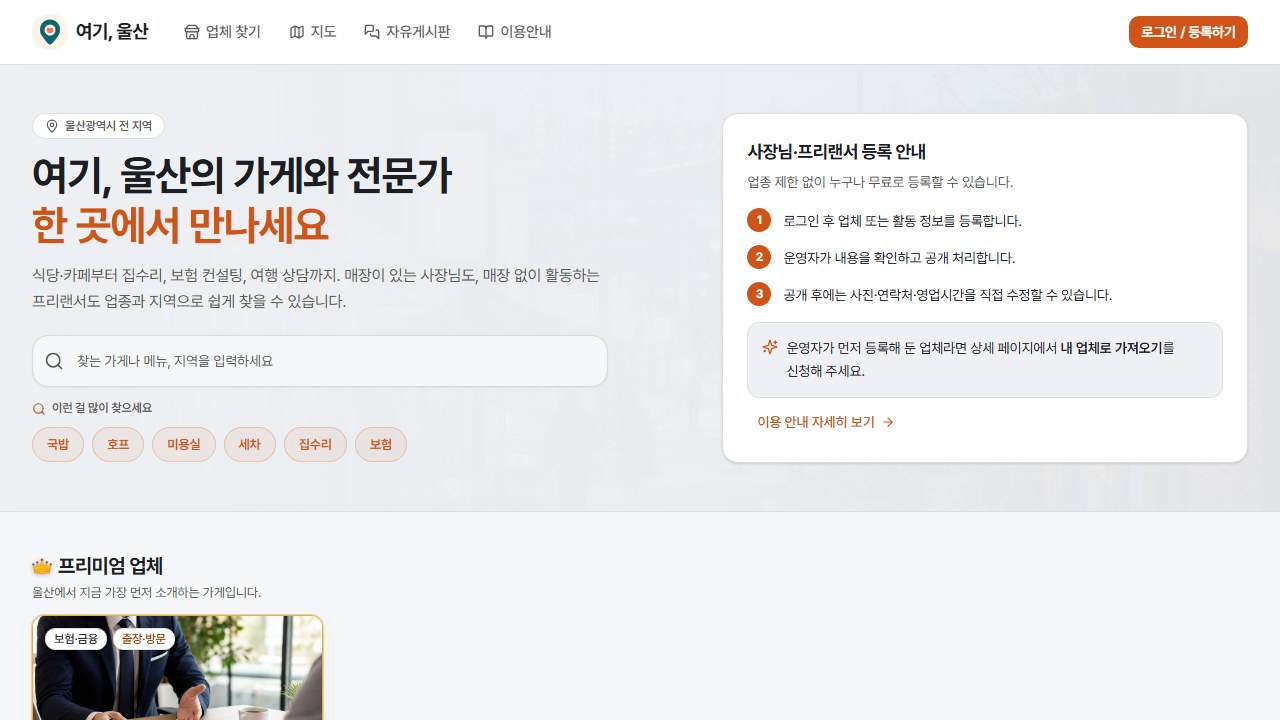Screen dimensions: 1280x720
Task: Open the 이용안내 menu item
Action: click(x=514, y=32)
